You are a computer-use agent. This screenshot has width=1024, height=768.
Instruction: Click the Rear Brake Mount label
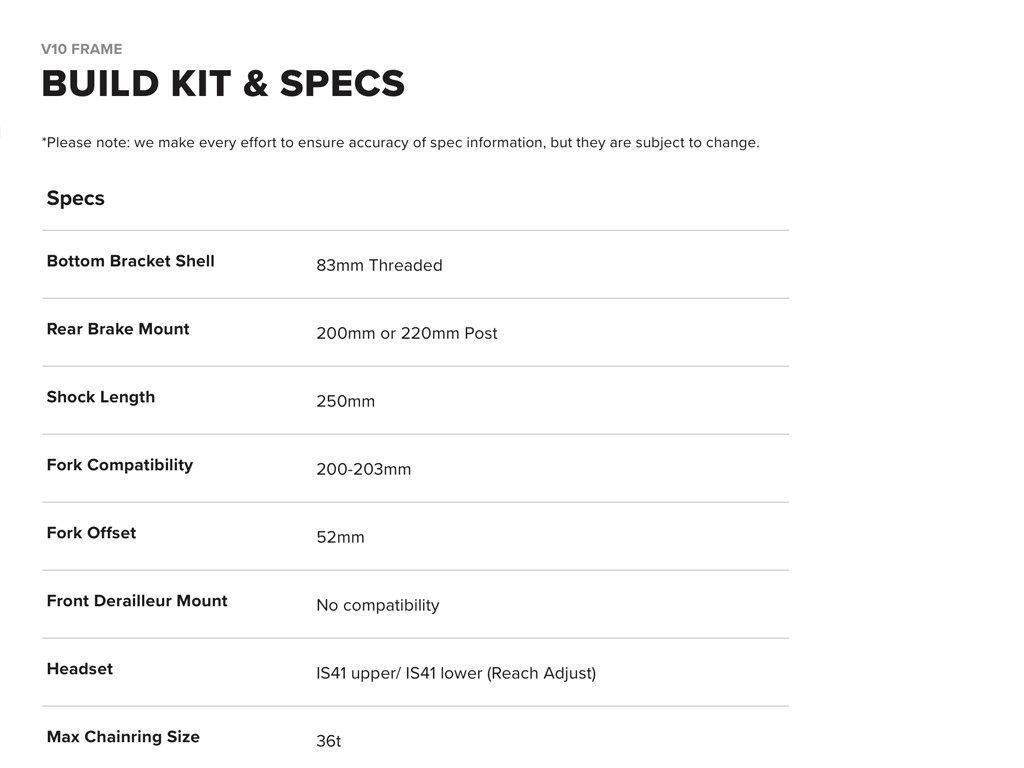click(x=118, y=329)
